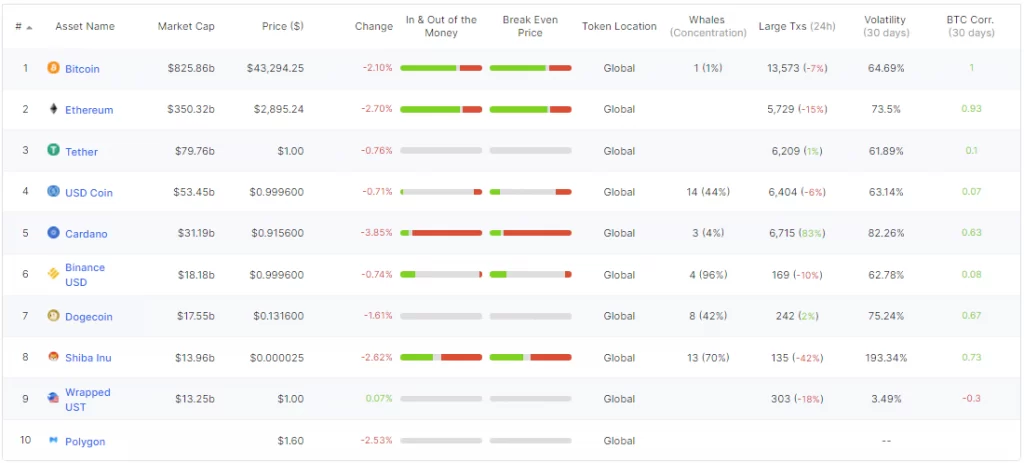Open the Wrapped UST asset link
The height and width of the screenshot is (463, 1024).
pyautogui.click(x=88, y=400)
